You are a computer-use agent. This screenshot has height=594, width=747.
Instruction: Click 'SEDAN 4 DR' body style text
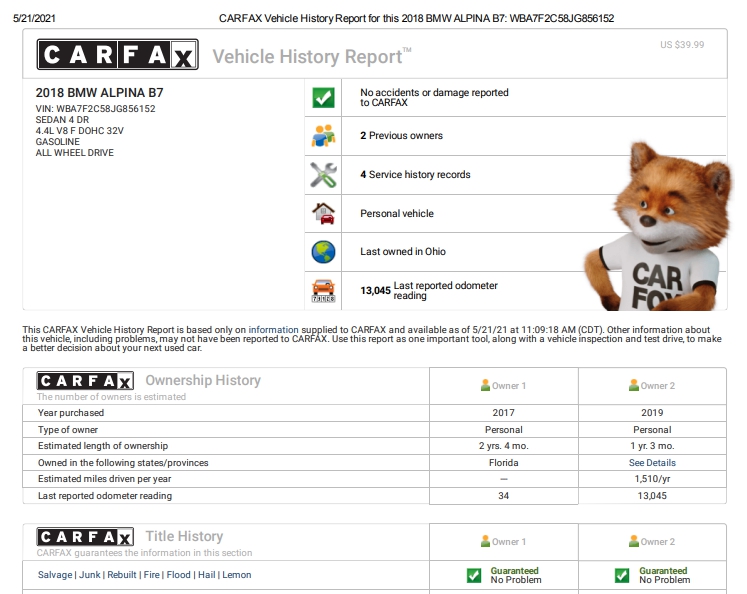pos(62,120)
